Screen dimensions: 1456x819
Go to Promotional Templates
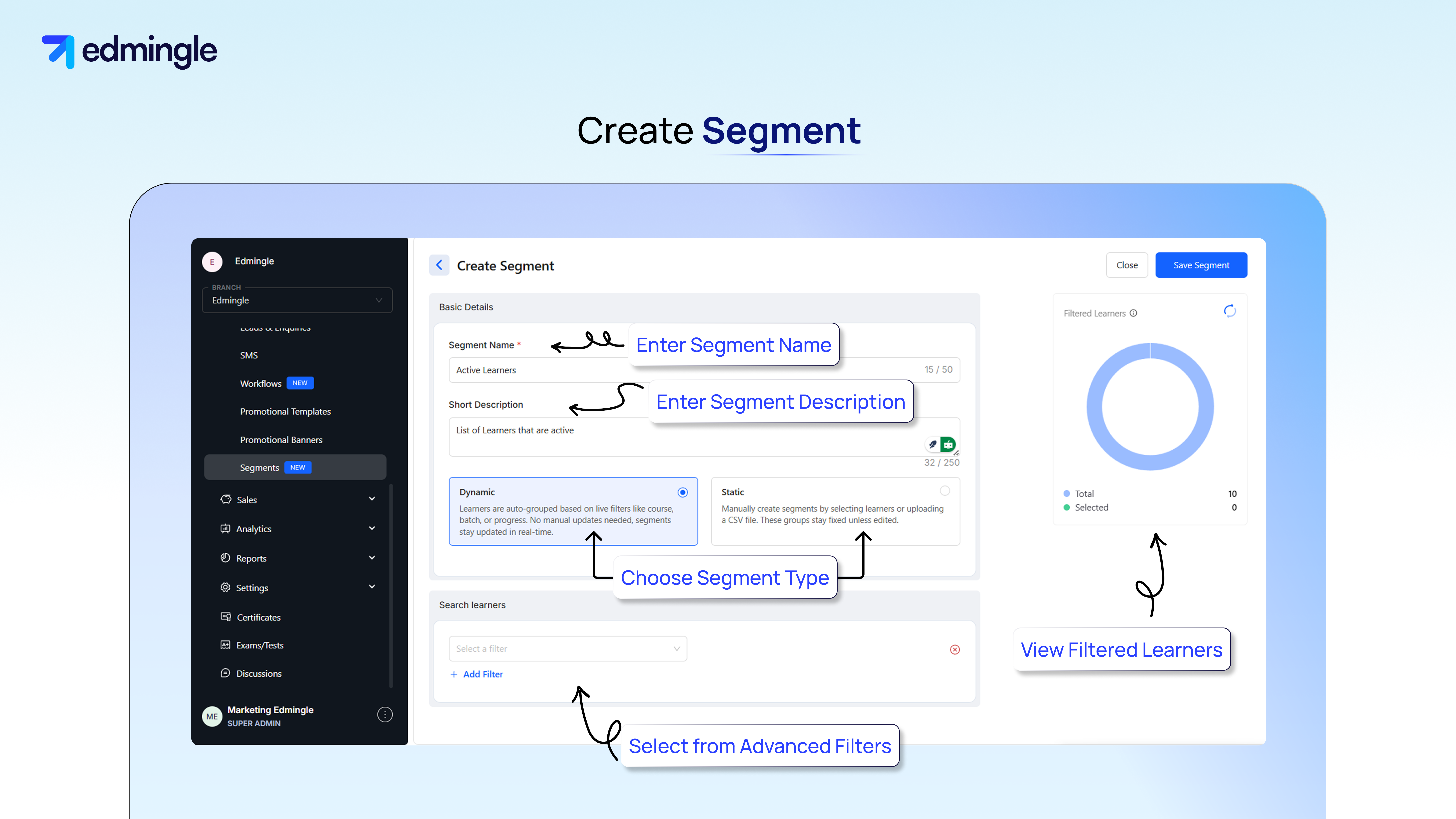pyautogui.click(x=286, y=411)
